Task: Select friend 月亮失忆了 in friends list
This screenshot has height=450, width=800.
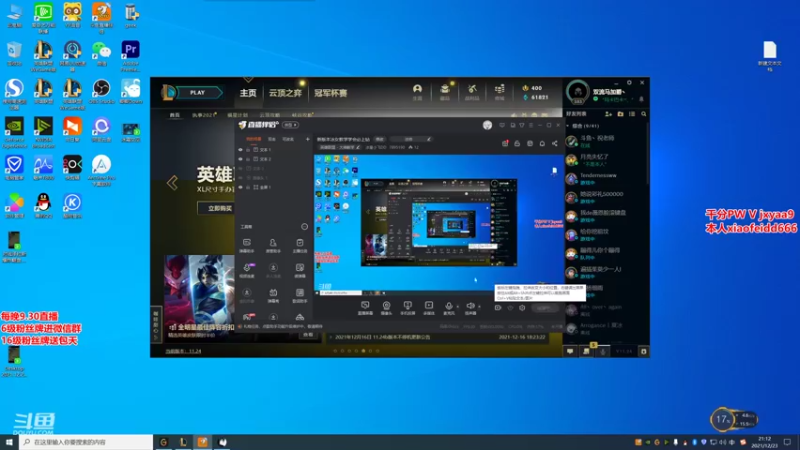Action: click(x=606, y=160)
